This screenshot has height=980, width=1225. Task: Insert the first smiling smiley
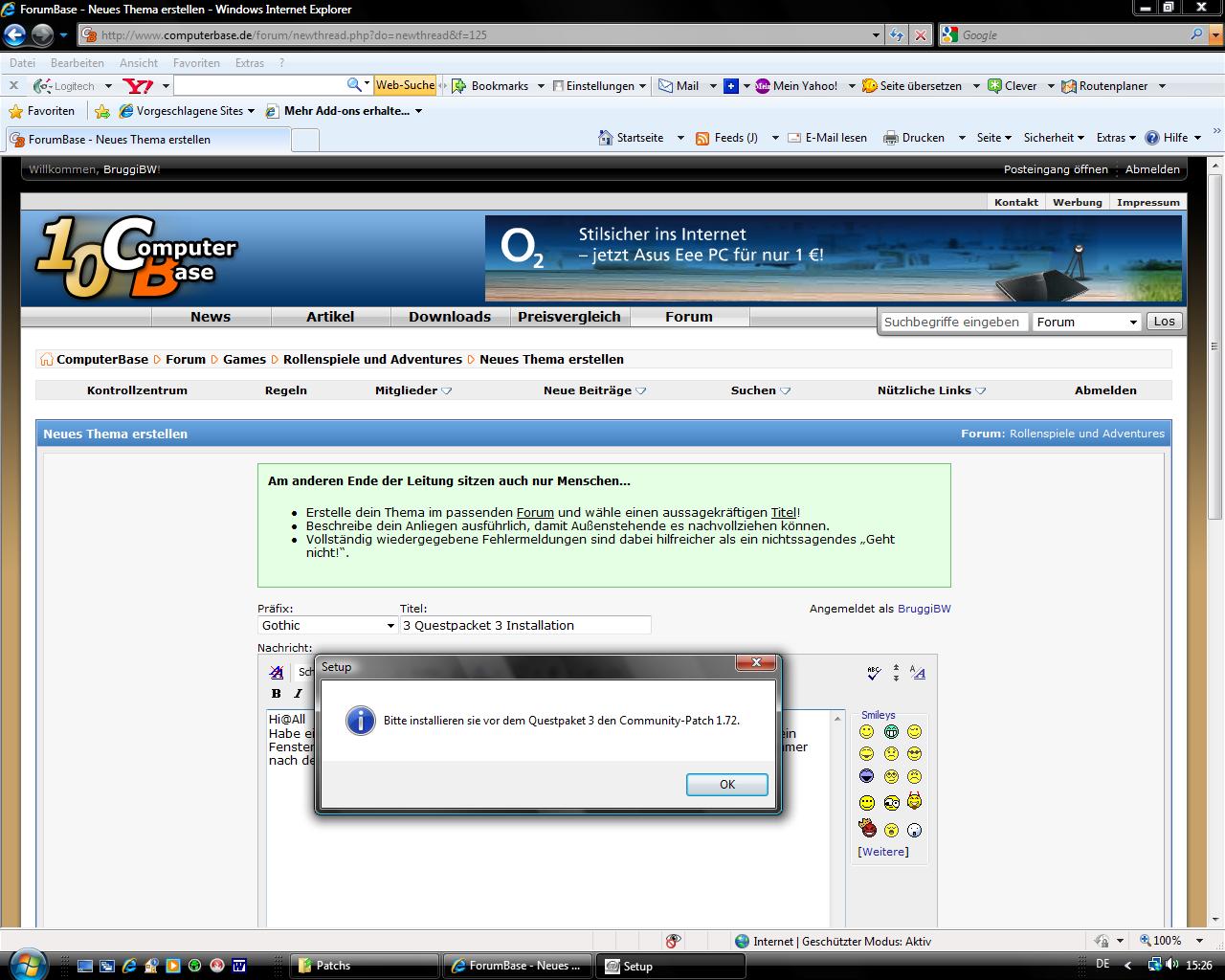click(867, 732)
